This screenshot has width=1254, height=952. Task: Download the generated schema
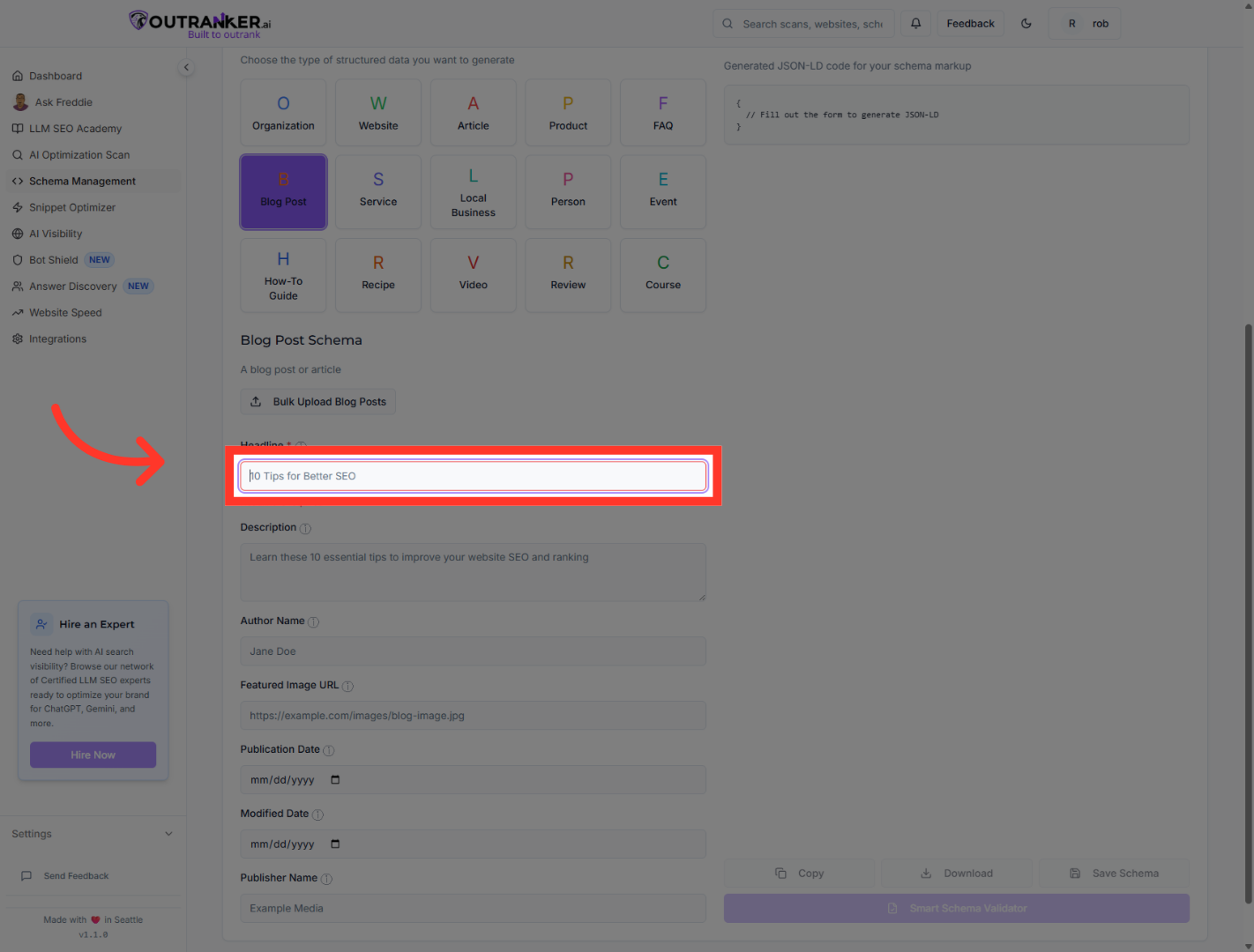(x=957, y=874)
